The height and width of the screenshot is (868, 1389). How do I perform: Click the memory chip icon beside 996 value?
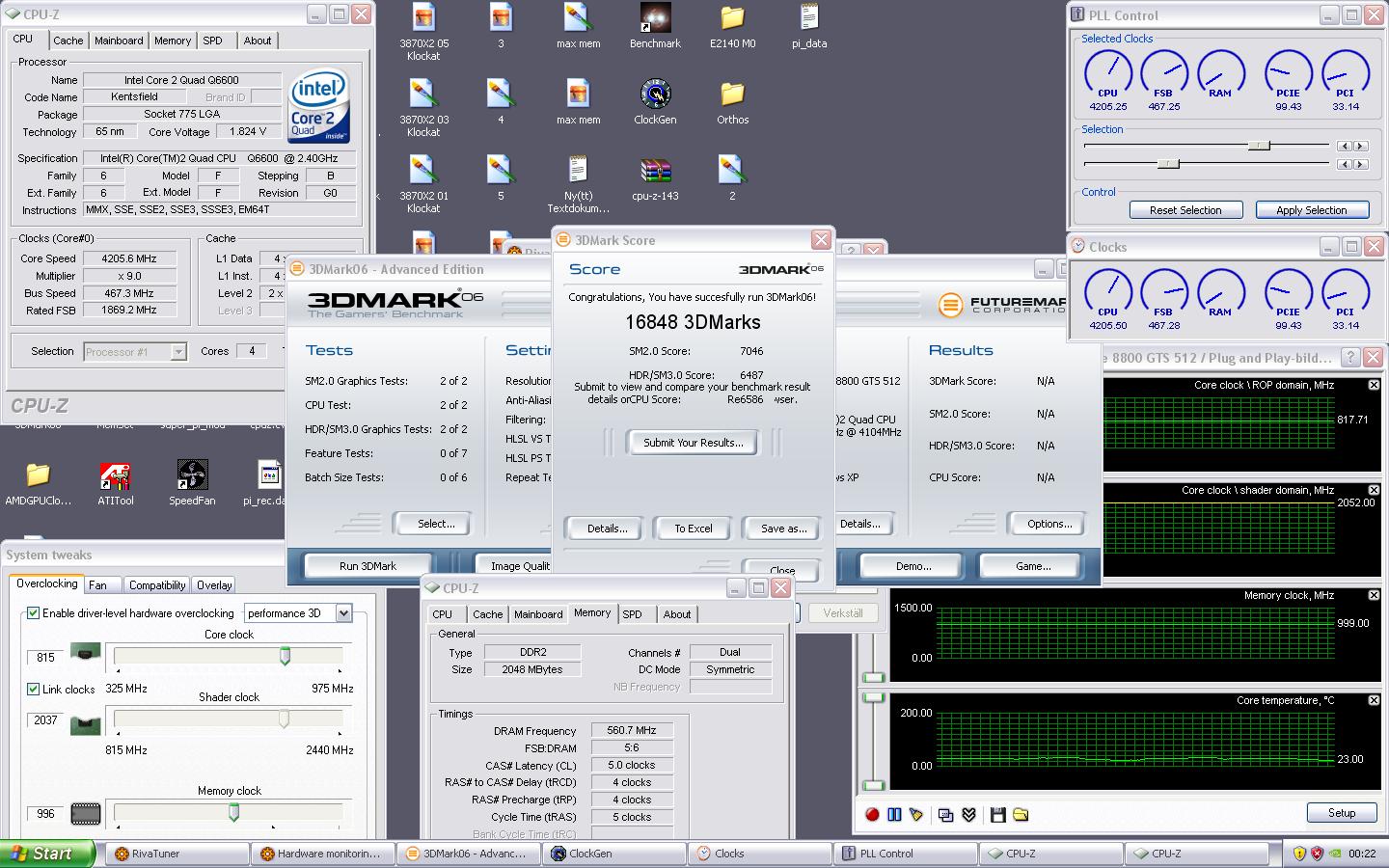(x=86, y=813)
